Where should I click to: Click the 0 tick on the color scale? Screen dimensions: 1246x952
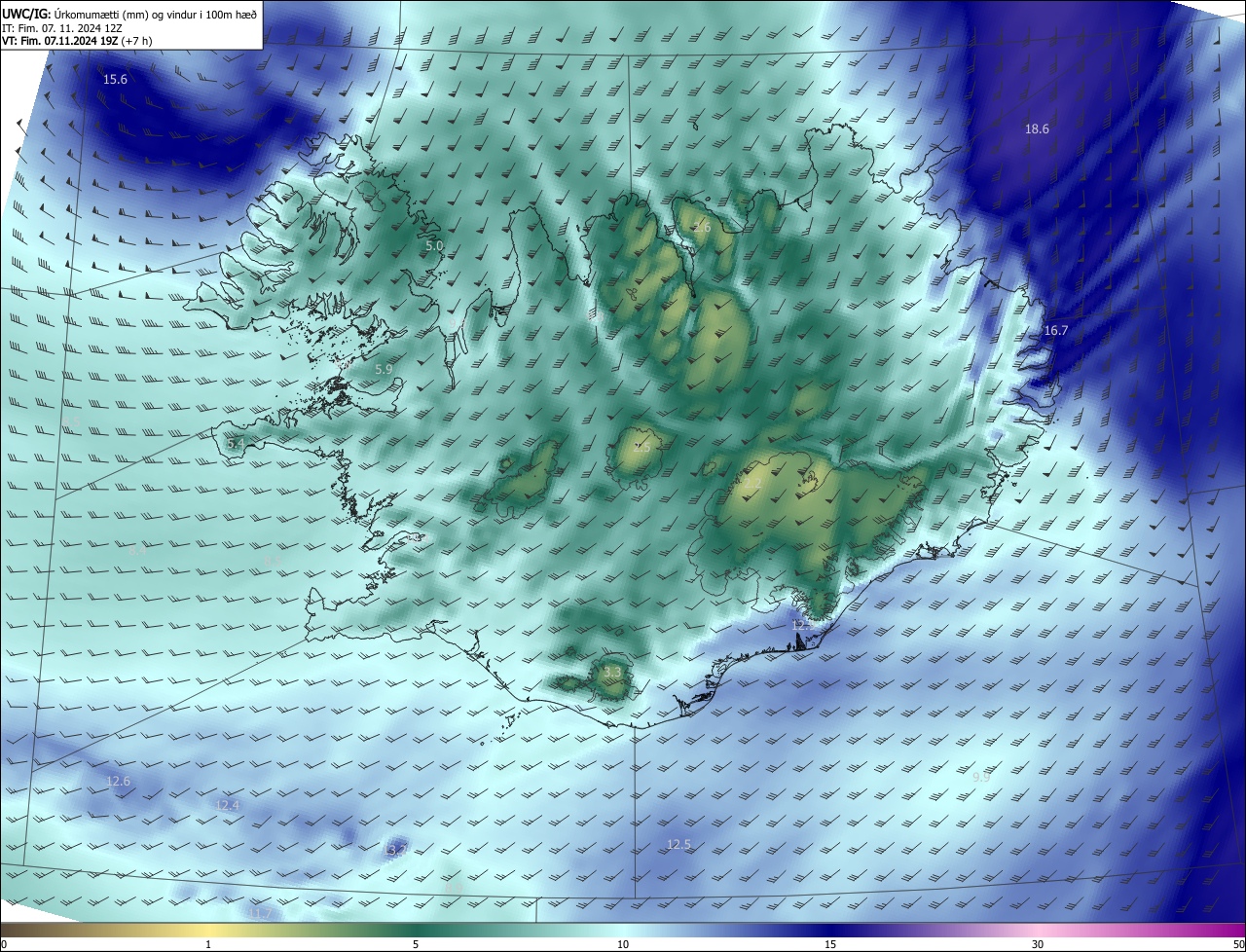pos(4,944)
